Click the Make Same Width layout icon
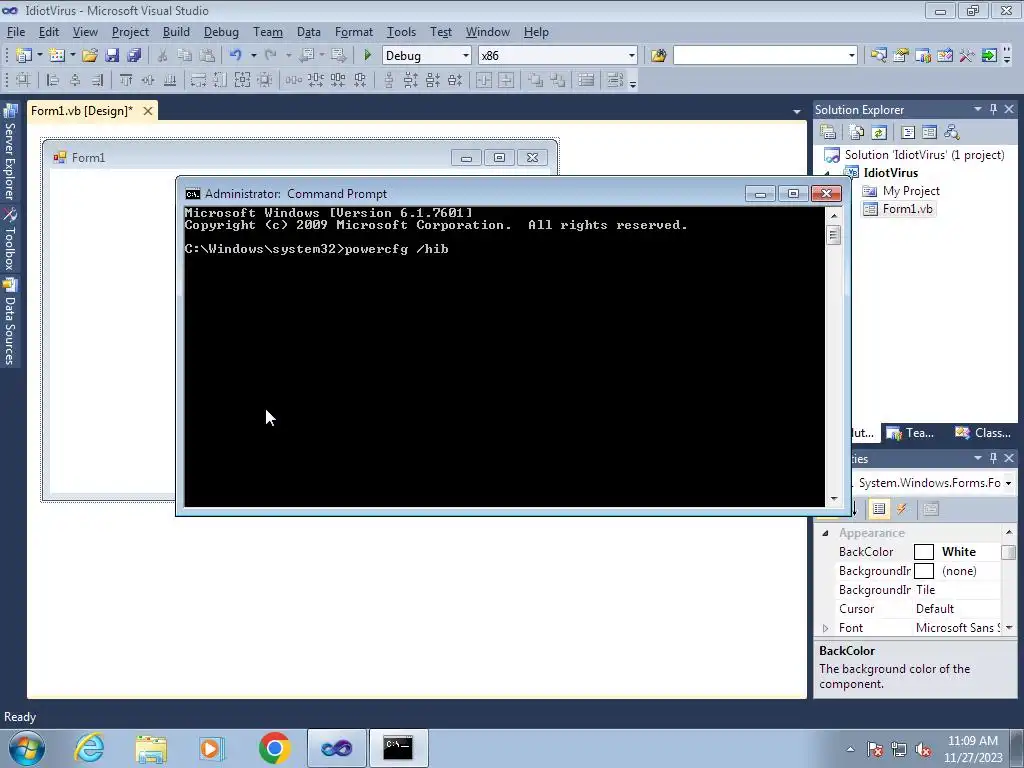 coord(198,80)
